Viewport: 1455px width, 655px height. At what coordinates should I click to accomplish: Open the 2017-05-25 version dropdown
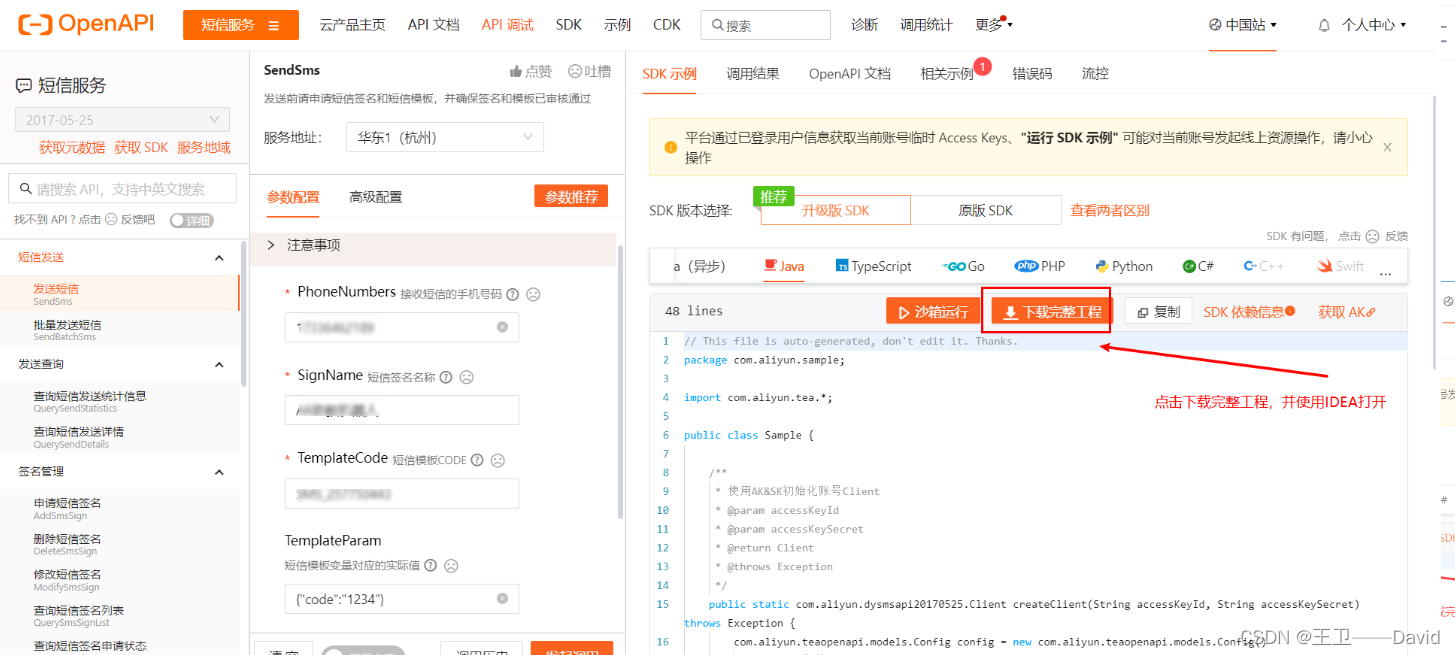tap(122, 119)
